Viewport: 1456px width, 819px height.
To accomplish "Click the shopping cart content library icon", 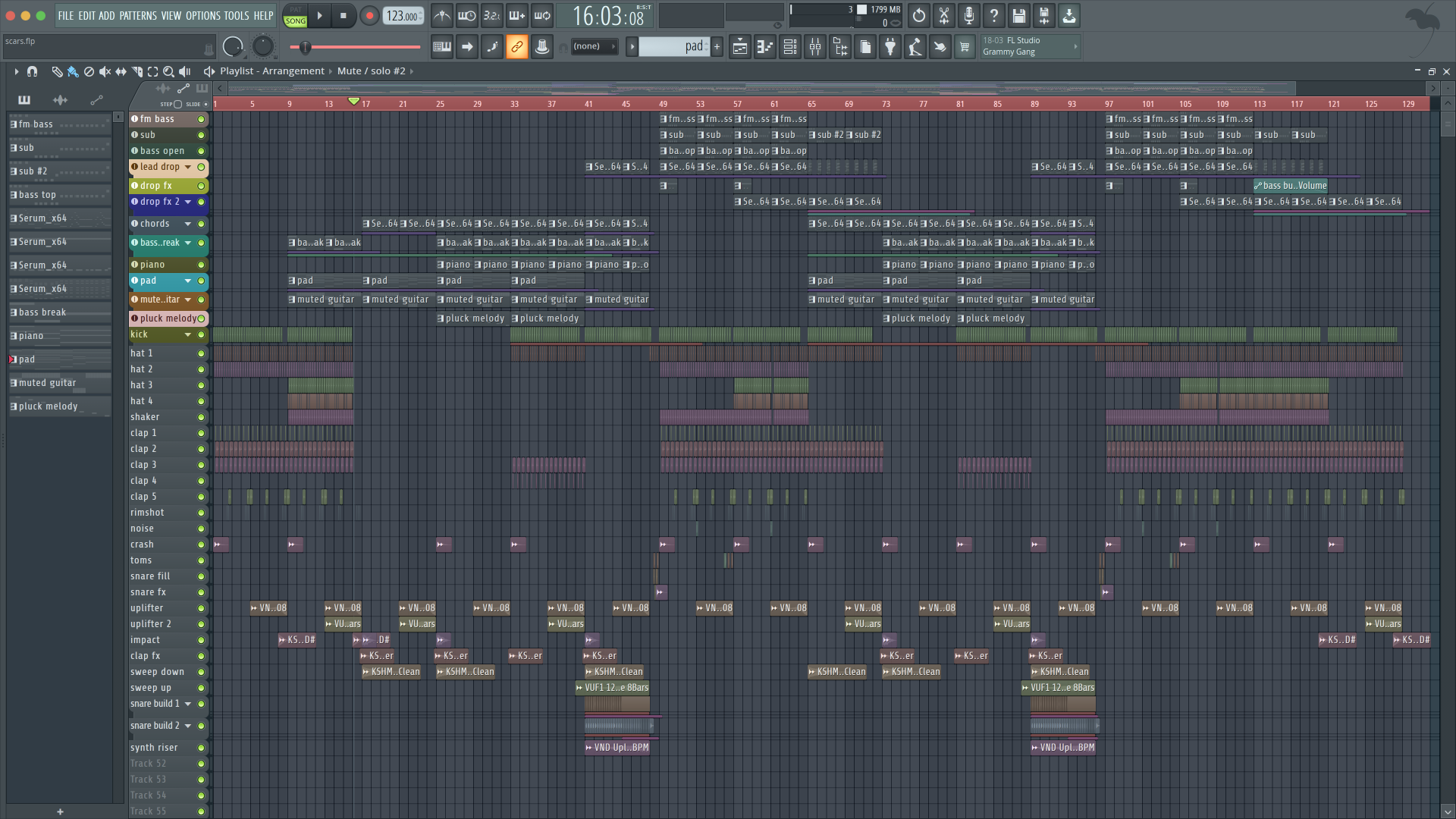I will coord(965,47).
